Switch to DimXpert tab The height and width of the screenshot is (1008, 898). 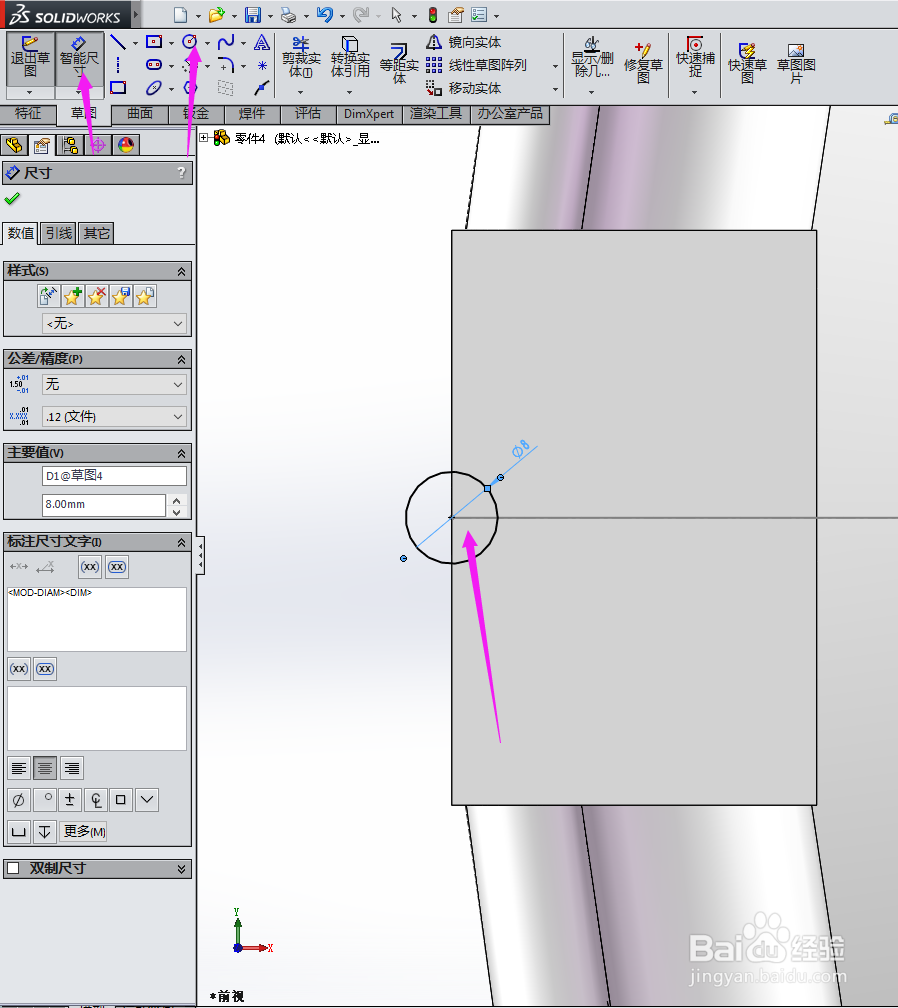[369, 114]
